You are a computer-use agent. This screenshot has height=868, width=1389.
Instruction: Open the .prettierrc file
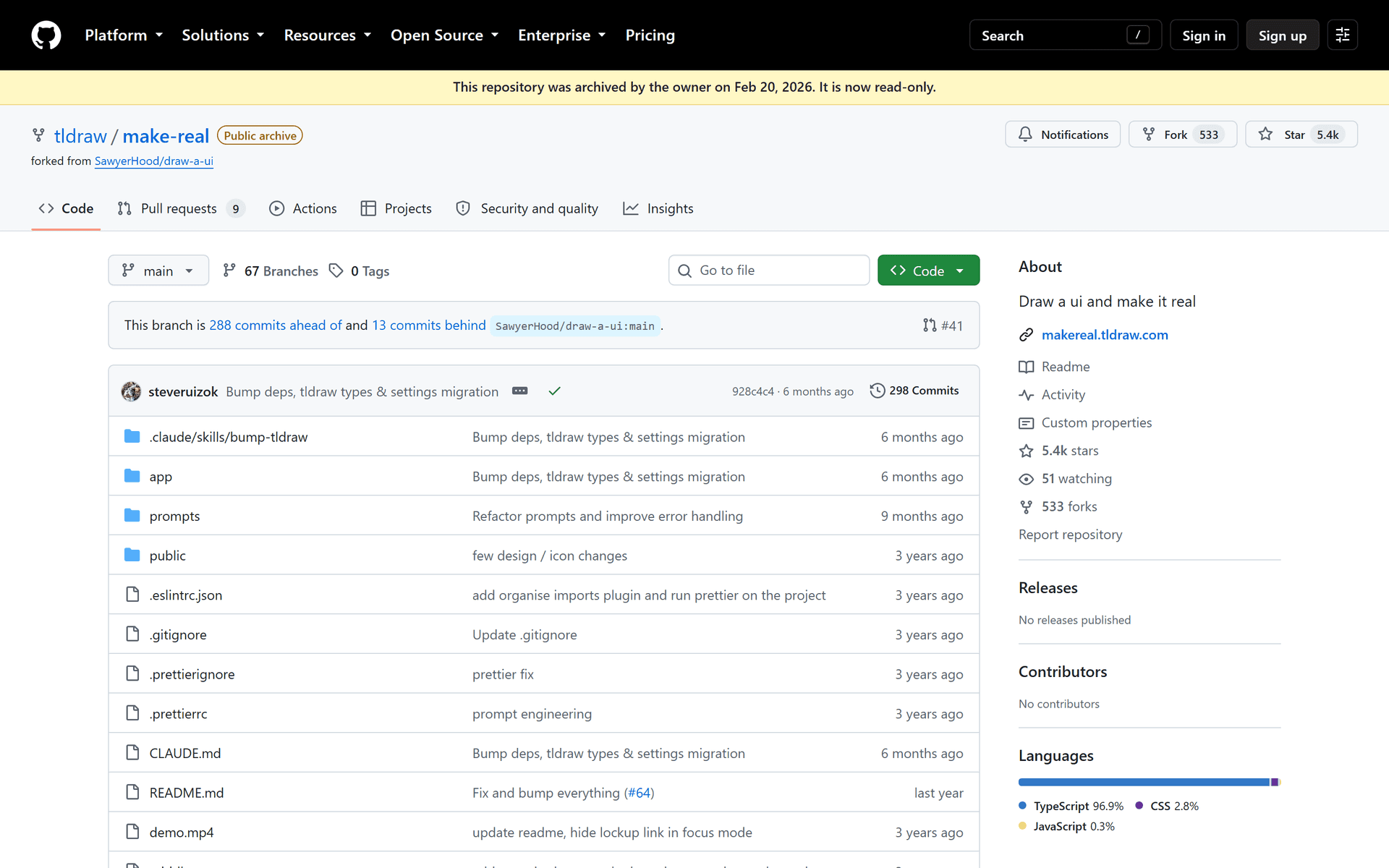[x=178, y=714]
